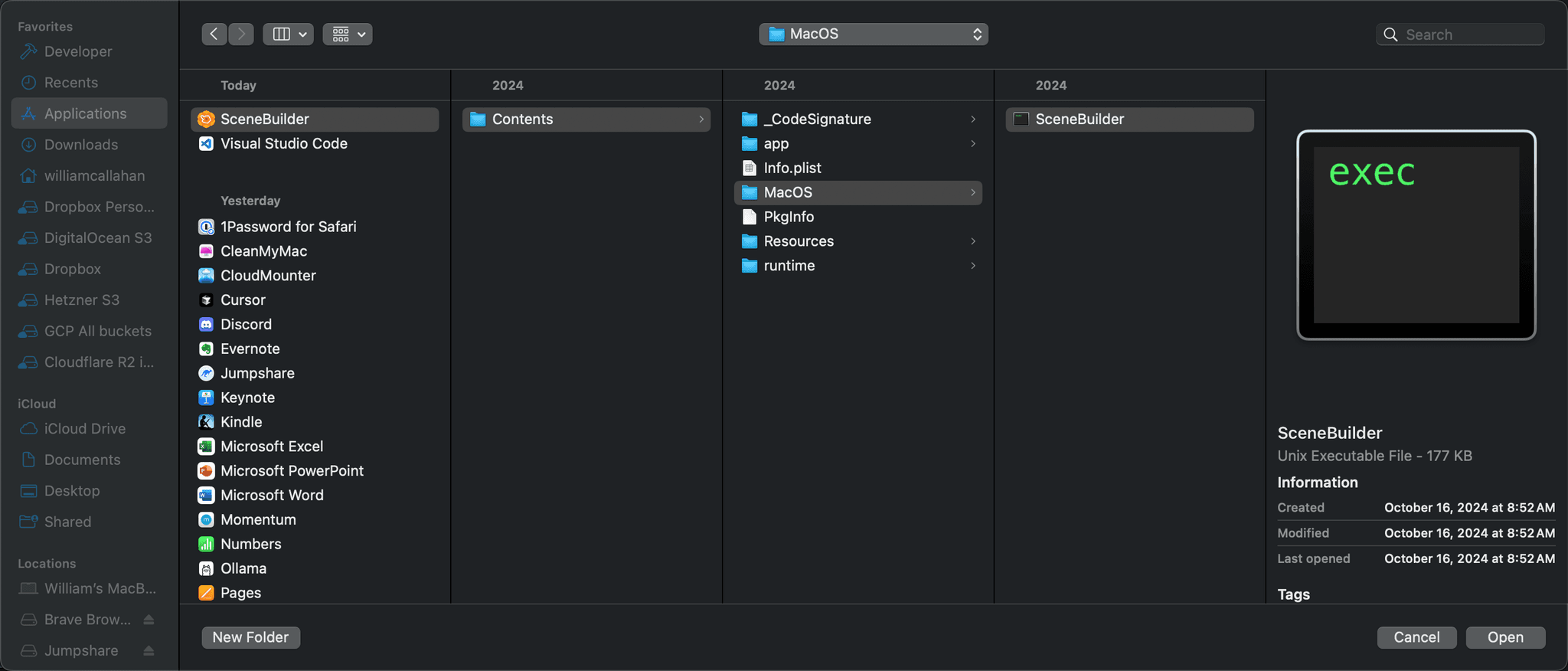Select the Keynote app icon
Screen dimensions: 1568x671
coord(206,398)
